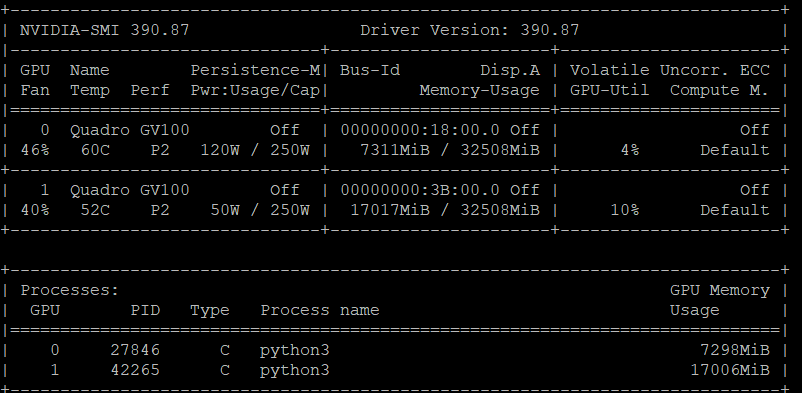
Task: Select process PID 42265
Action: 135,370
